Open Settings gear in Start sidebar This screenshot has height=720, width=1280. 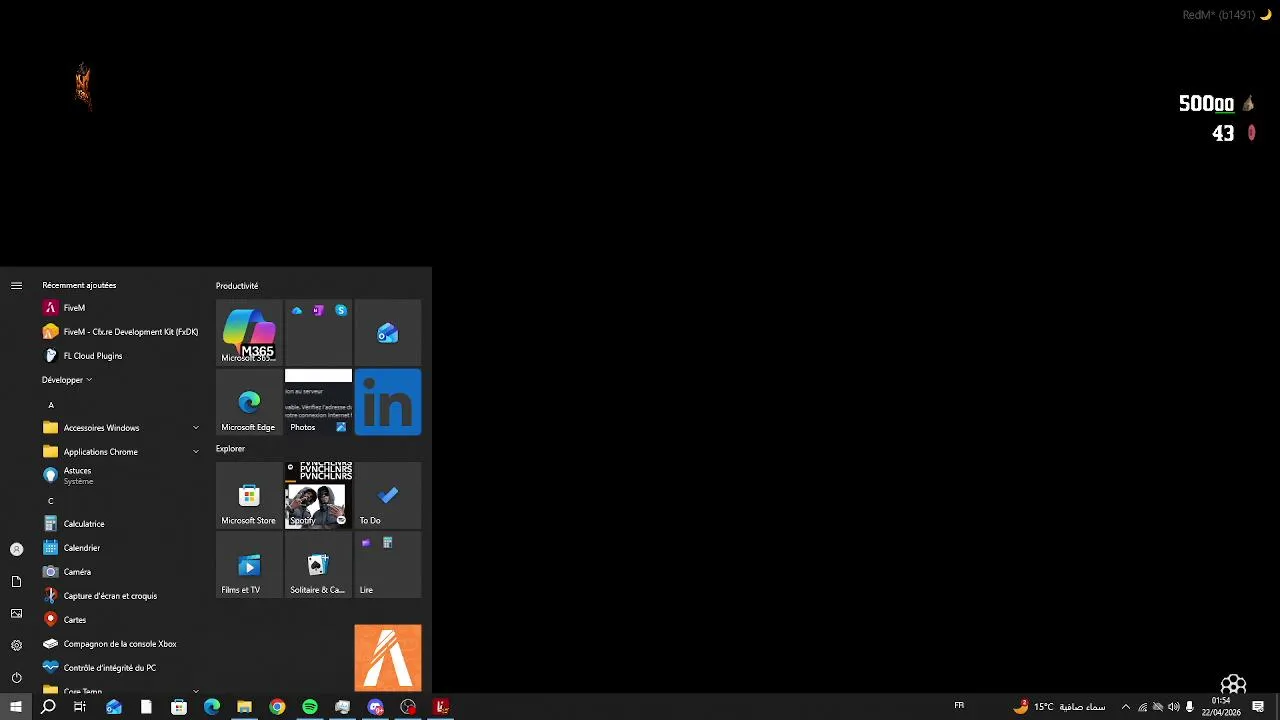click(x=16, y=645)
